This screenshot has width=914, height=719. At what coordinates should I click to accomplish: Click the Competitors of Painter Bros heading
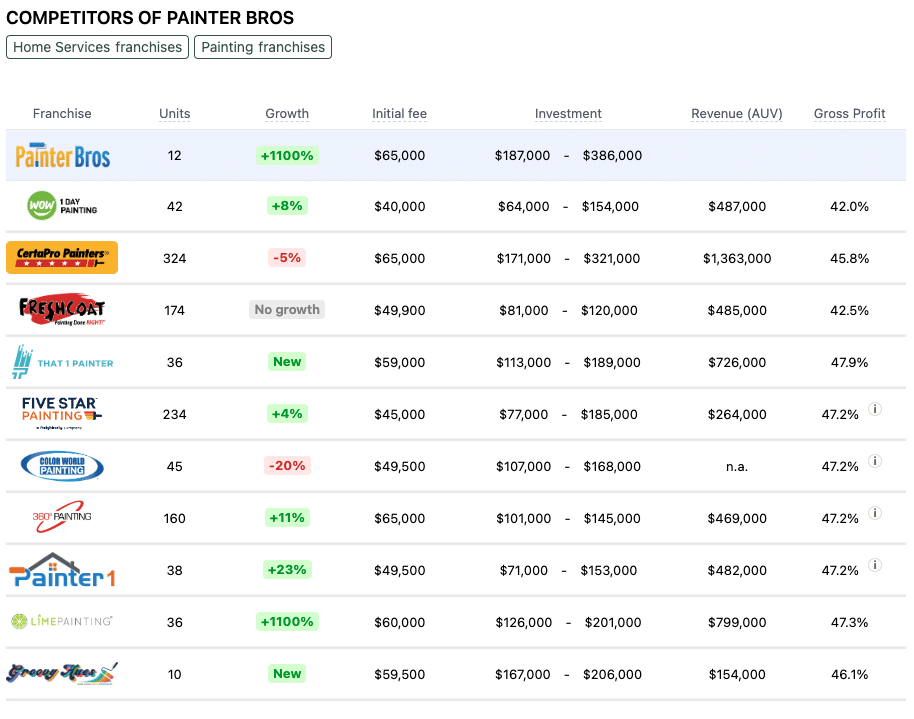tap(150, 17)
